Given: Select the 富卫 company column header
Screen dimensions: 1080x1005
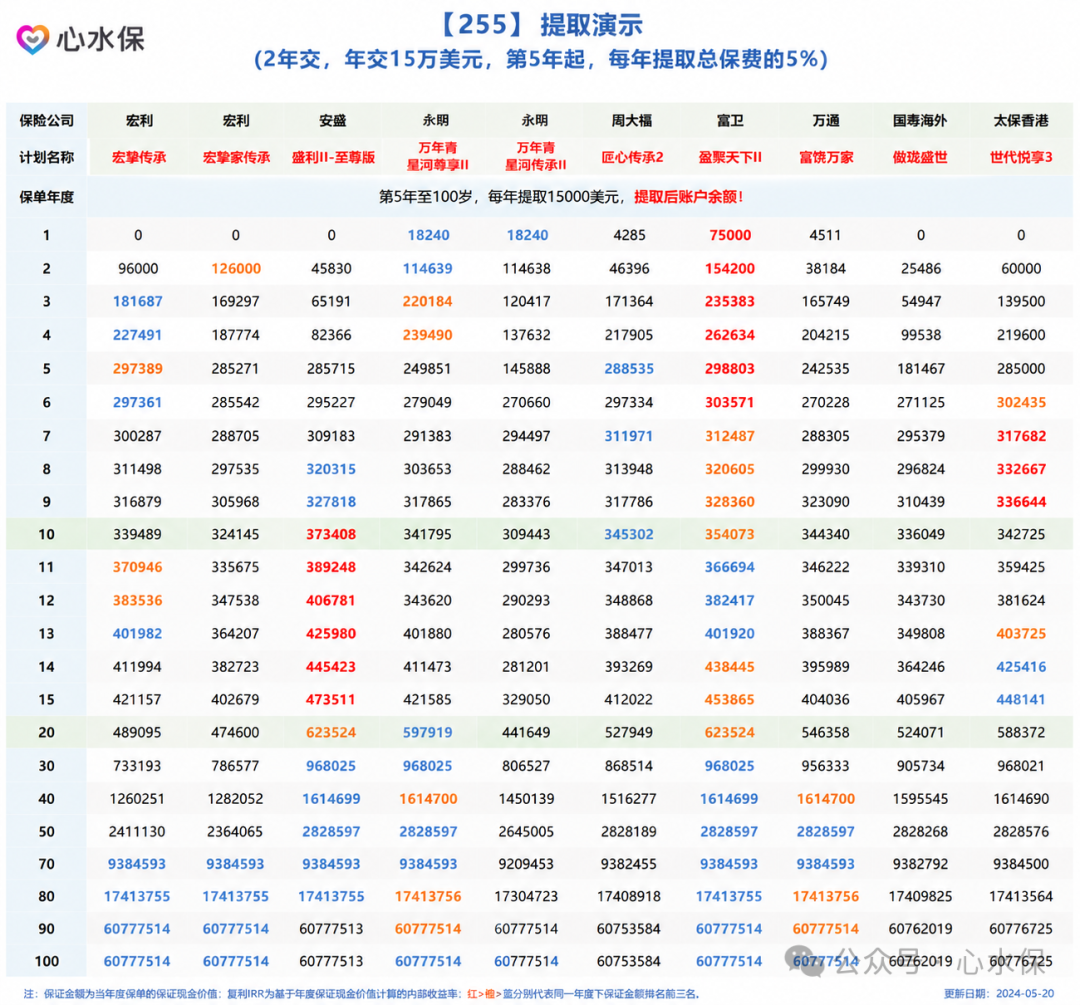Looking at the screenshot, I should pos(730,121).
